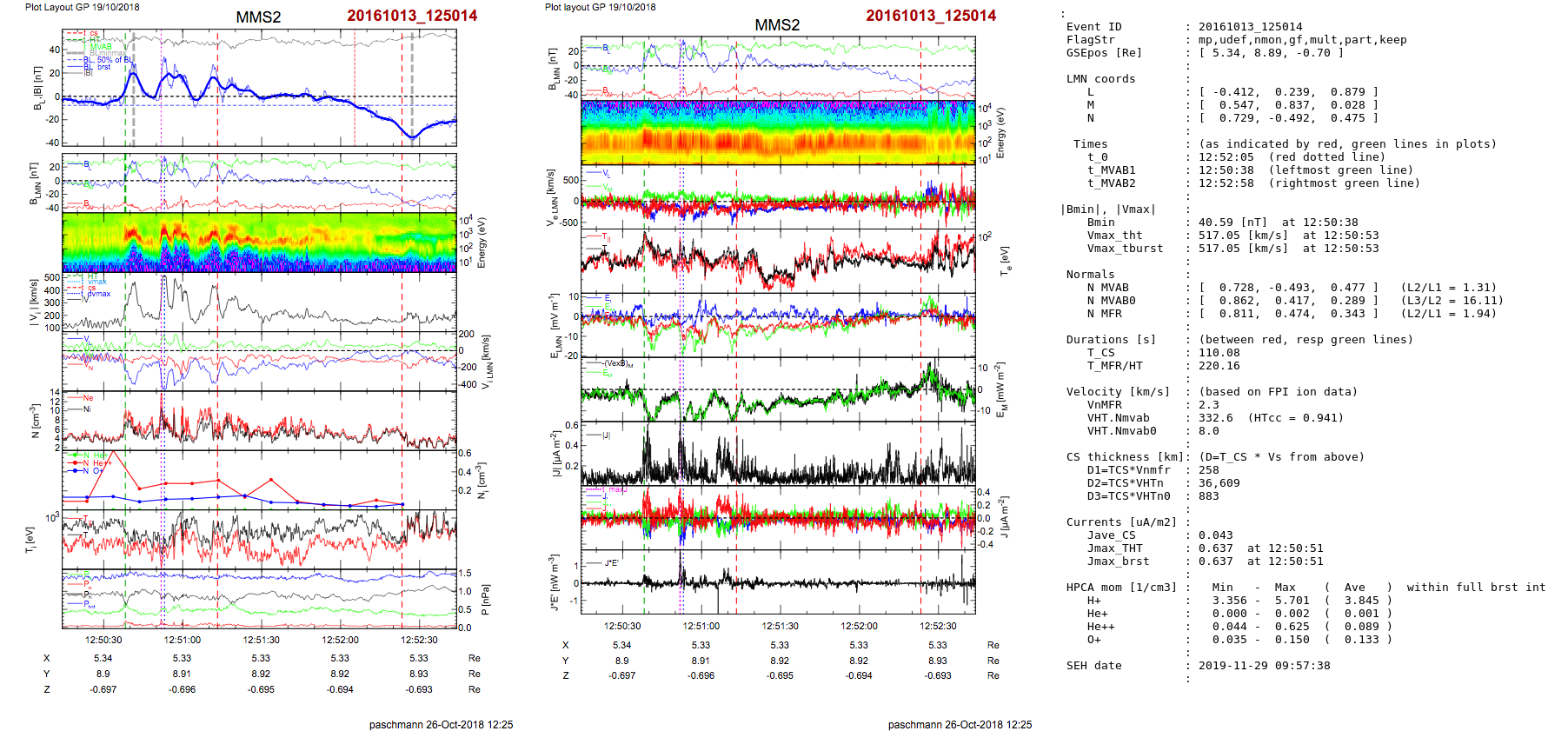Select the value "40.59 [nT]"
This screenshot has width=1568, height=731.
coord(1232,223)
